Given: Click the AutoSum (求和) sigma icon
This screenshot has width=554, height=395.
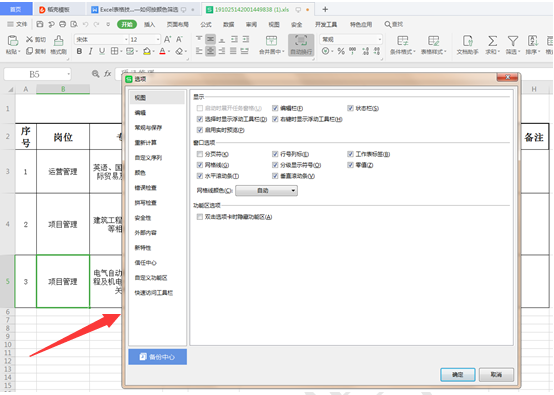Looking at the screenshot, I should pyautogui.click(x=492, y=41).
